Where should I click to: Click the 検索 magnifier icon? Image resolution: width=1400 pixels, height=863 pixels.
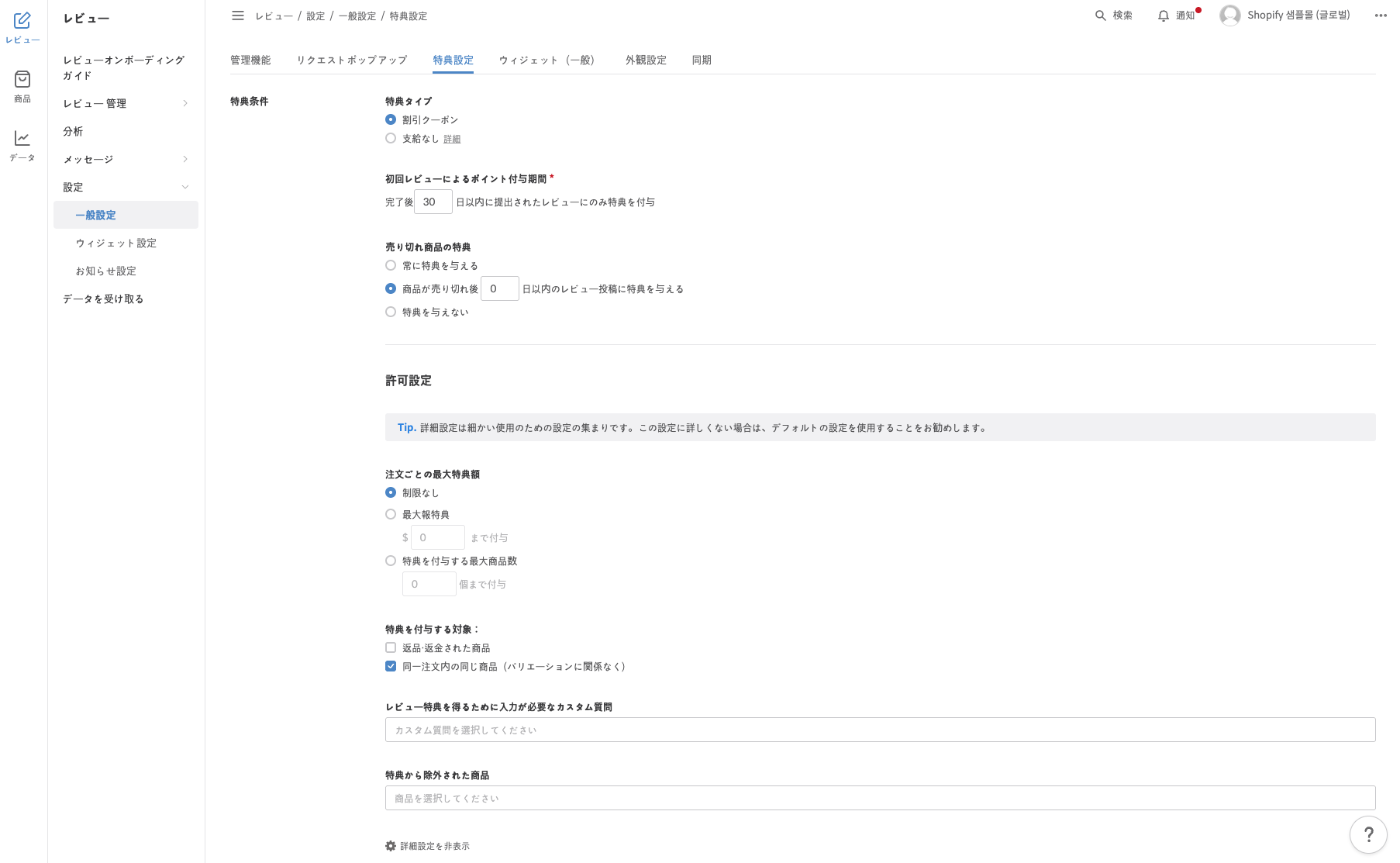point(1100,16)
